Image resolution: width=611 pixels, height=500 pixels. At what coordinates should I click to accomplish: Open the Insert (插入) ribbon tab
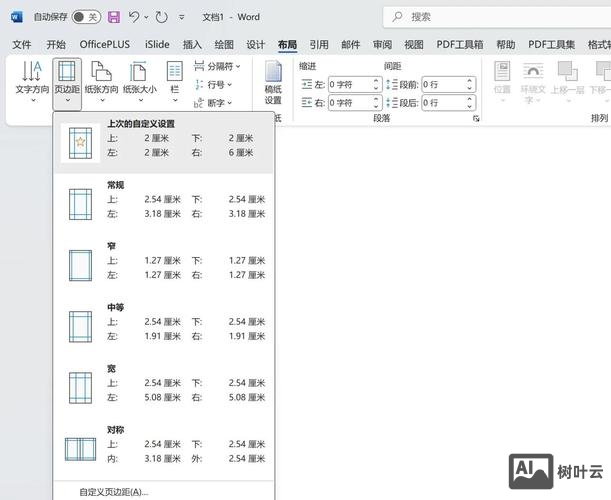[x=192, y=44]
